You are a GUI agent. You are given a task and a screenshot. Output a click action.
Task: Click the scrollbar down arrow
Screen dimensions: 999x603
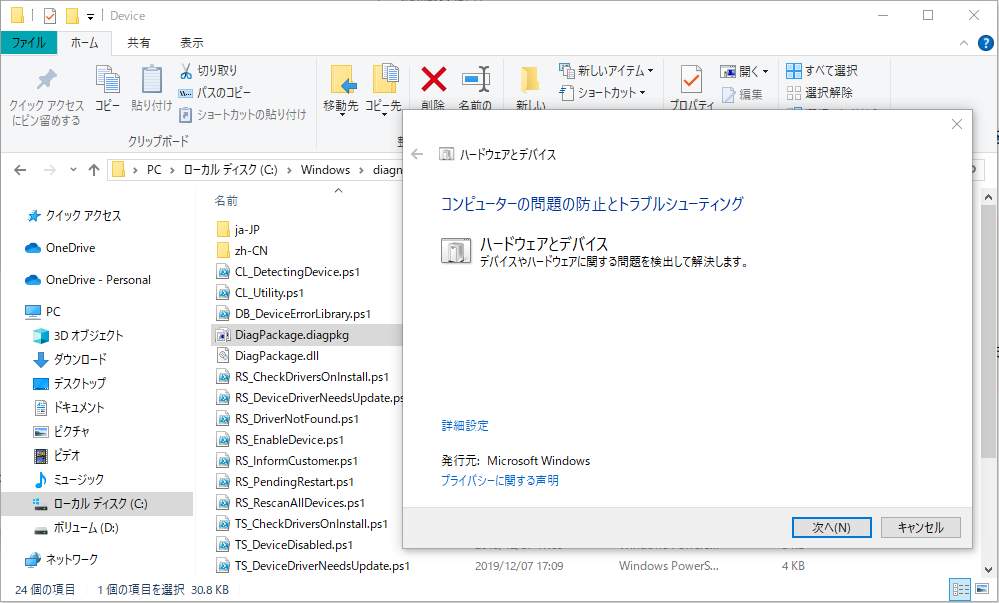click(988, 570)
